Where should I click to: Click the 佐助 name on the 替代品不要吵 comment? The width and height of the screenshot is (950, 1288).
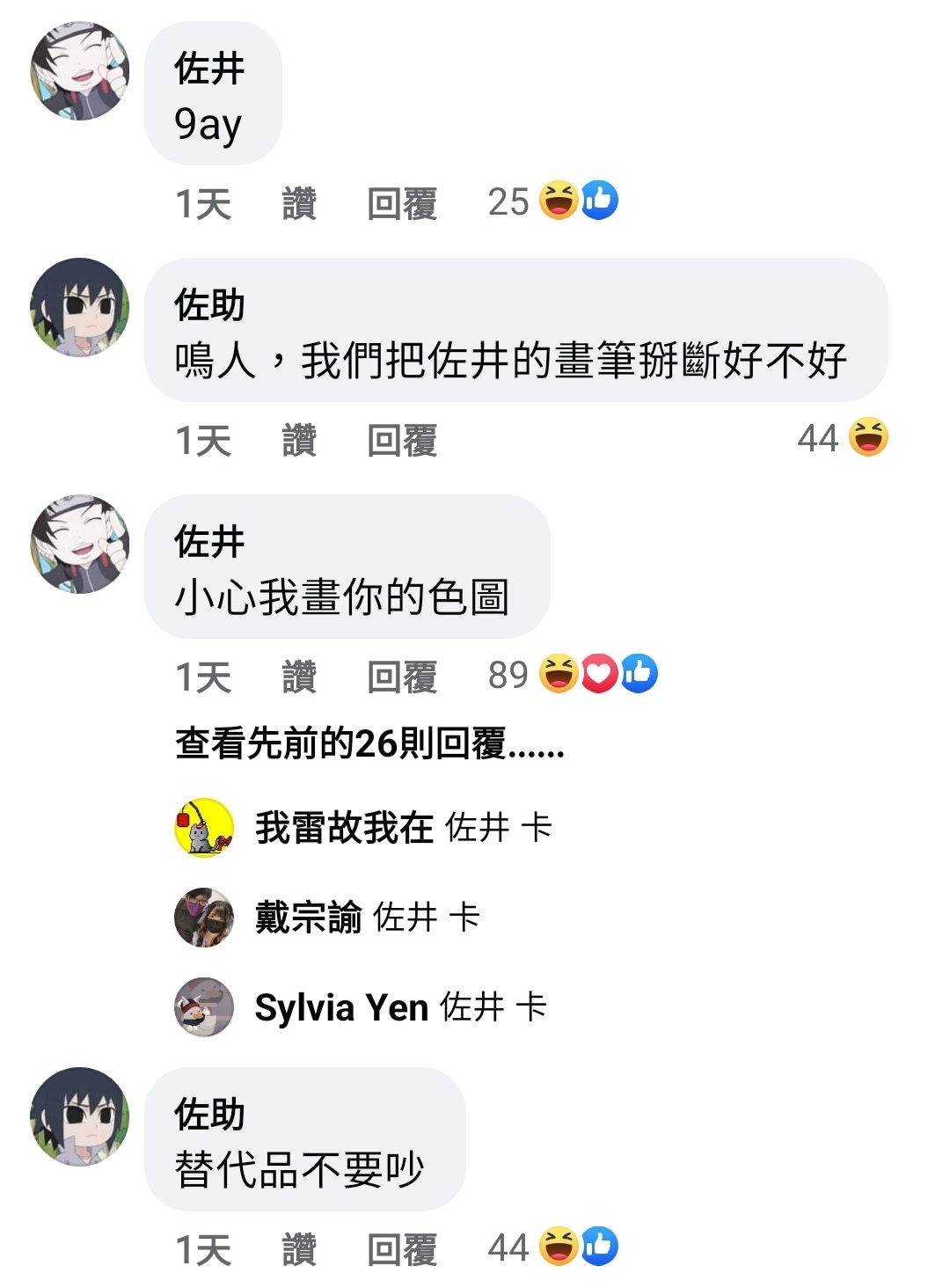209,1115
